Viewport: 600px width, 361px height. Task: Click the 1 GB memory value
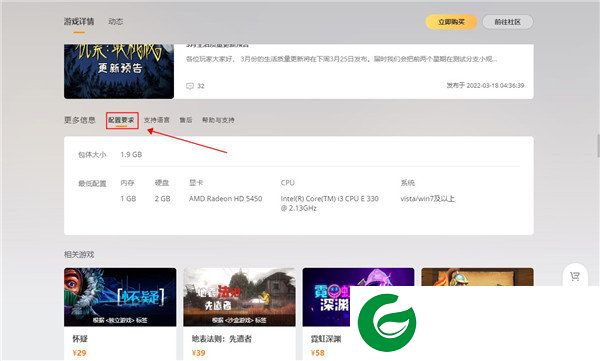(128, 199)
